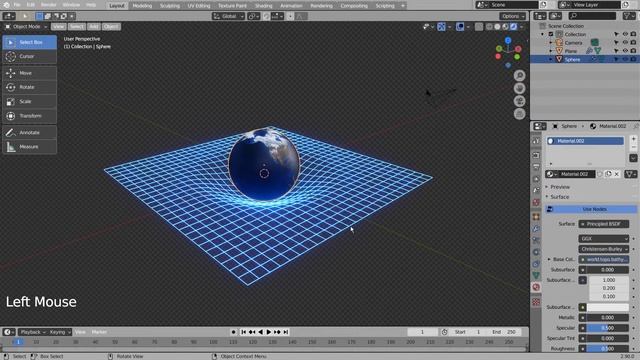The width and height of the screenshot is (640, 360).
Task: Open Playback dropdown in timeline
Action: (32, 332)
